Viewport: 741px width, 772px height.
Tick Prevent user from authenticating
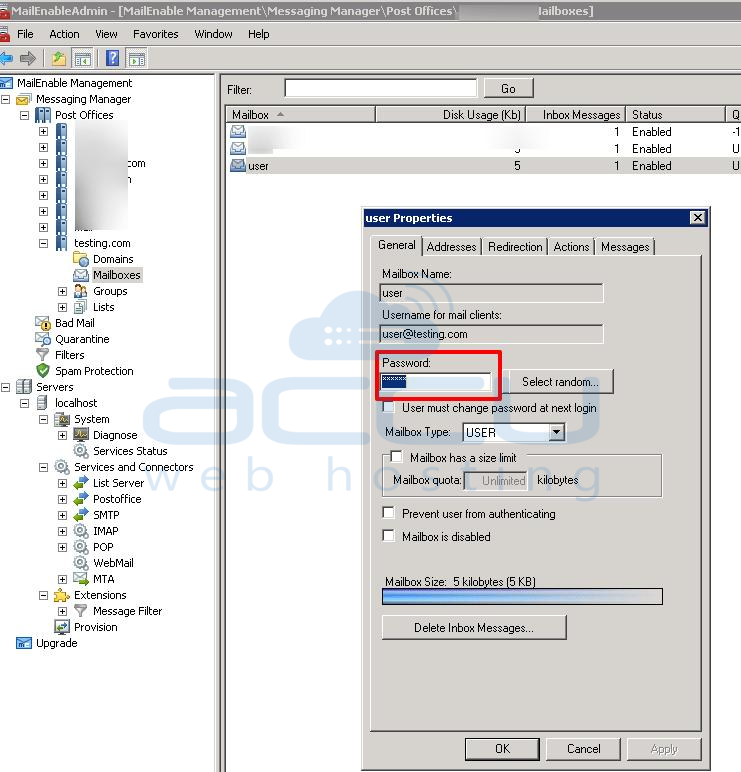(x=388, y=514)
